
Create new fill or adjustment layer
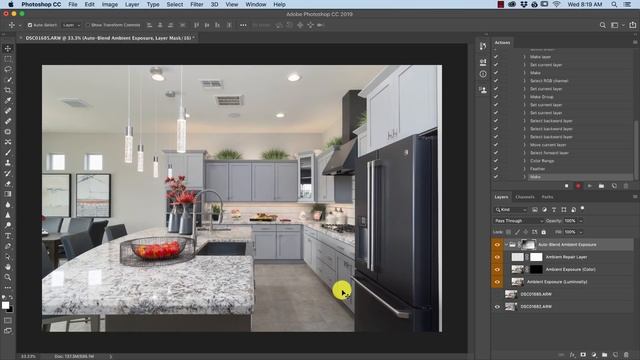click(x=594, y=355)
